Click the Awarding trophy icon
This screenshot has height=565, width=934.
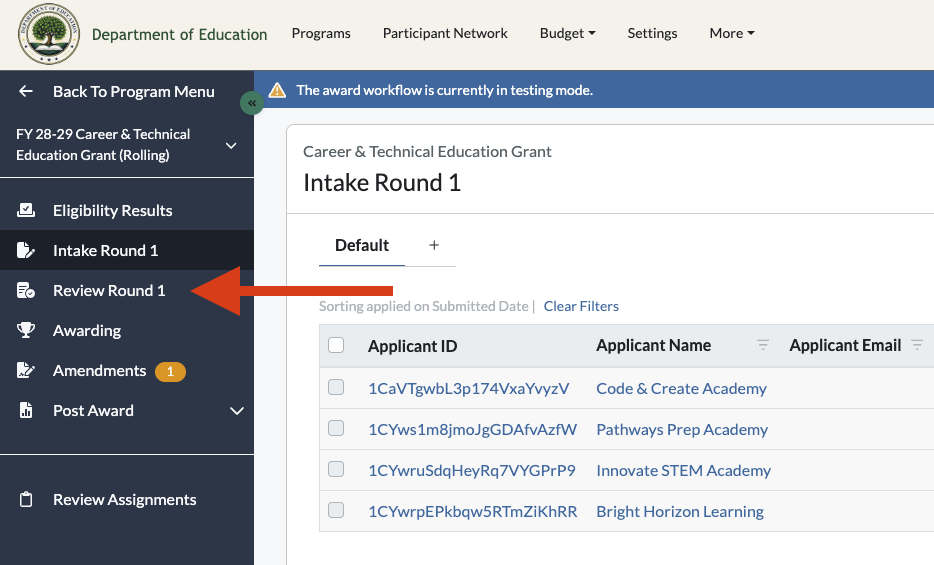point(26,330)
